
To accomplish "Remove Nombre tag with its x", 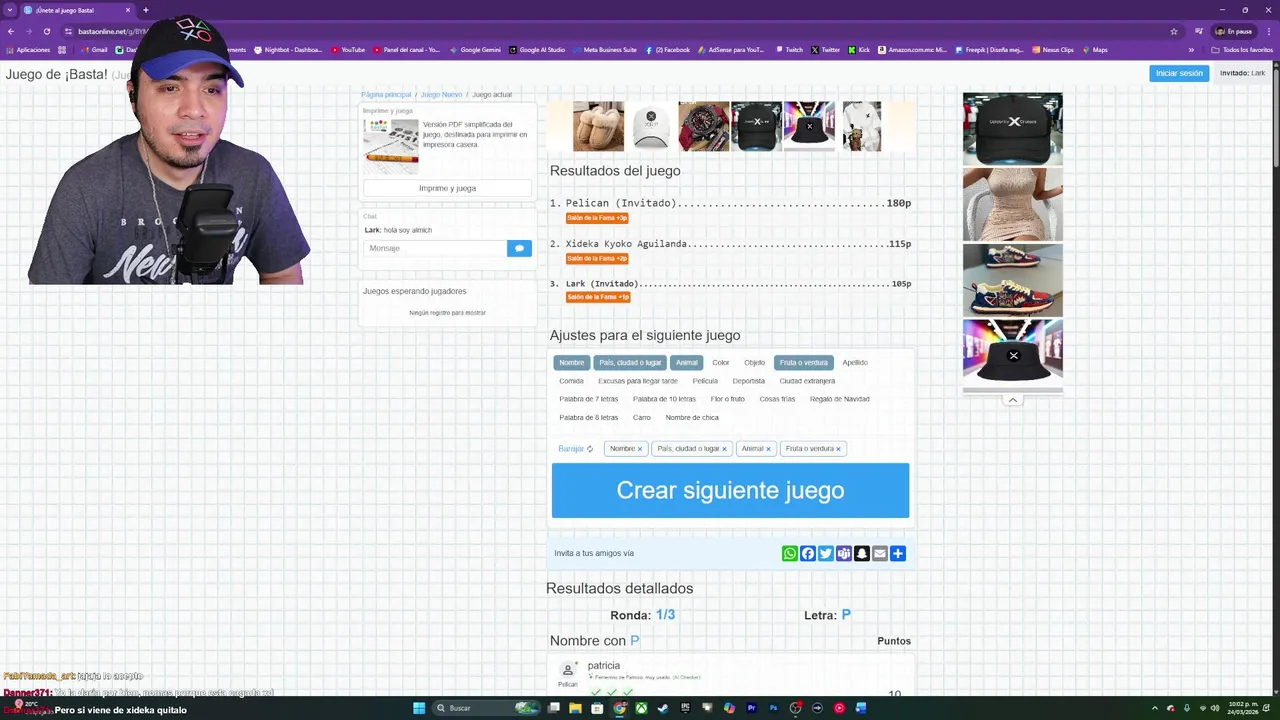I will [640, 449].
